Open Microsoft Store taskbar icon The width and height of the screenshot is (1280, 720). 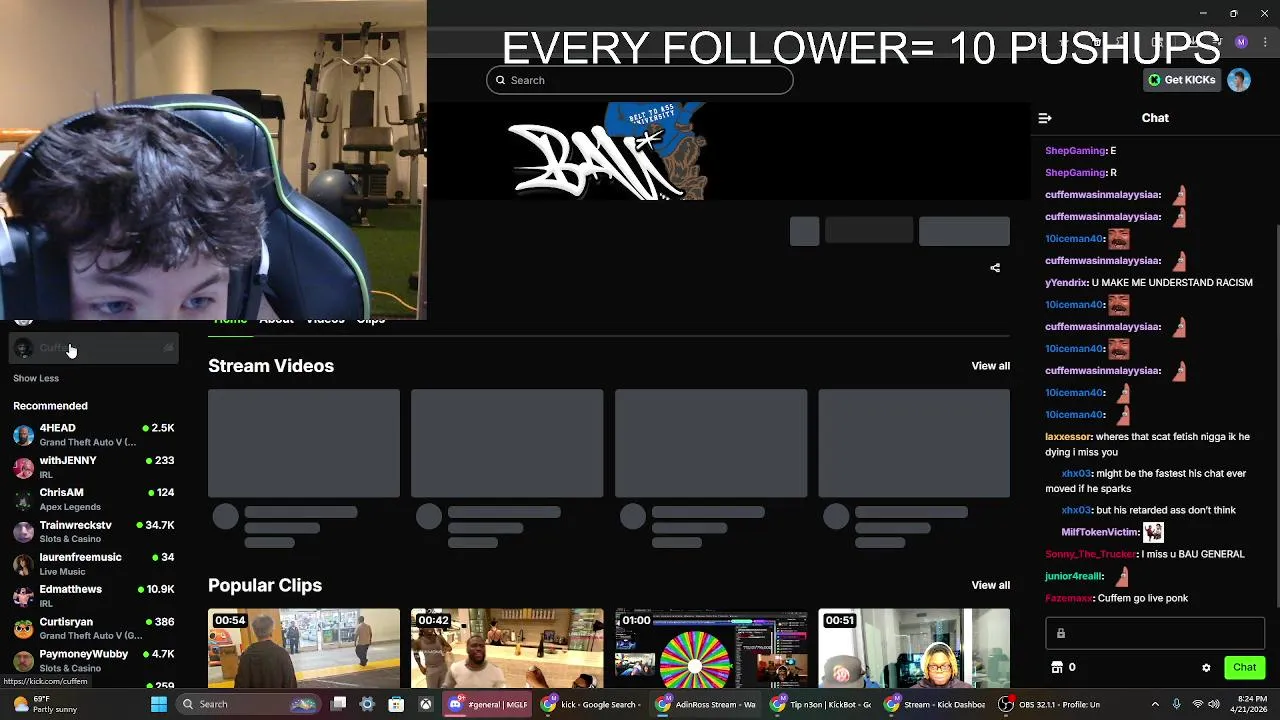coord(396,704)
